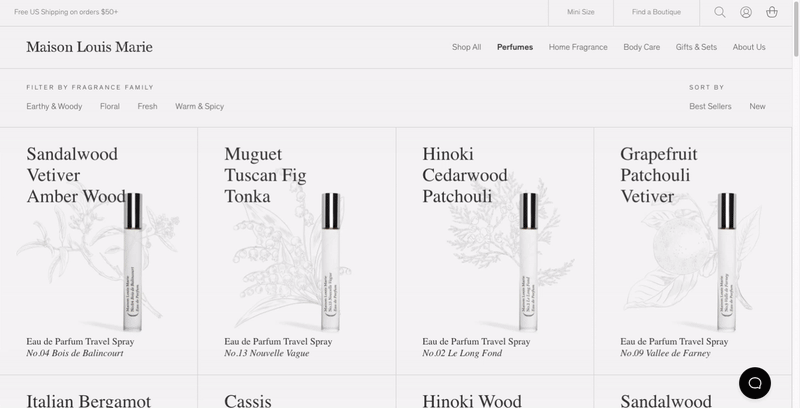Screen dimensions: 800x408
Task: Click the No.02 Le Long Fond label
Action: coord(462,353)
